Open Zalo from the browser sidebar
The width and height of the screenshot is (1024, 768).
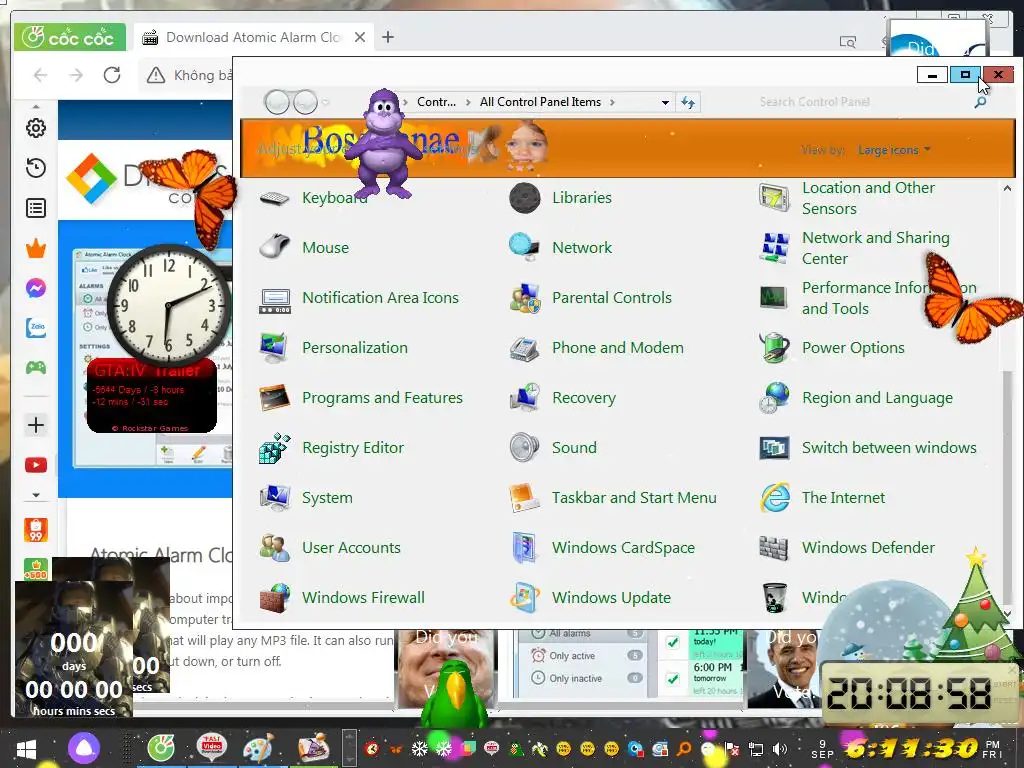[36, 328]
